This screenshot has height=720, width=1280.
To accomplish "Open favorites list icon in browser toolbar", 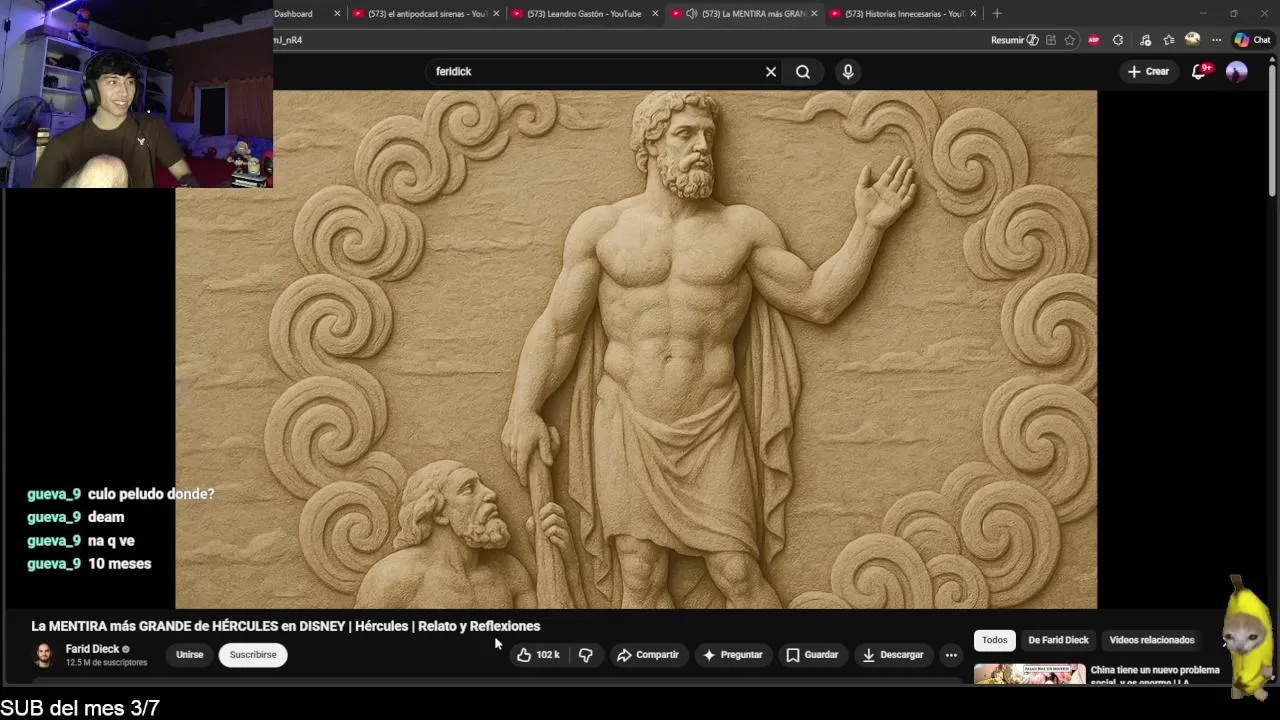I will [1168, 40].
